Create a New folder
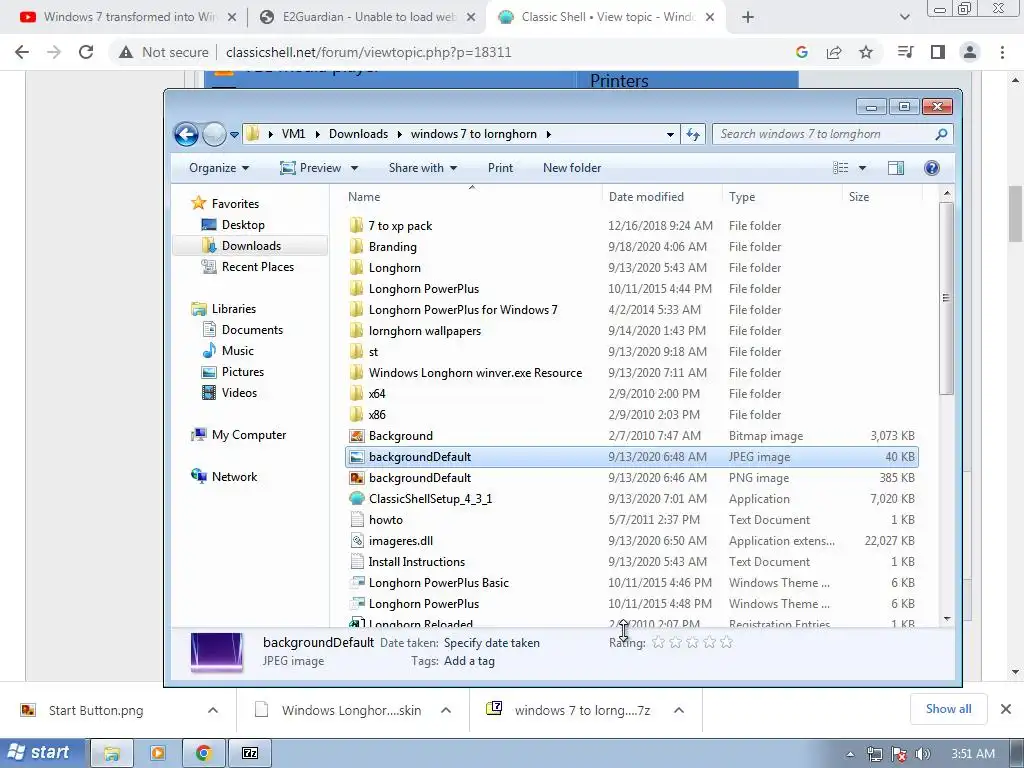Screen dimensions: 1024x768 pyautogui.click(x=572, y=168)
